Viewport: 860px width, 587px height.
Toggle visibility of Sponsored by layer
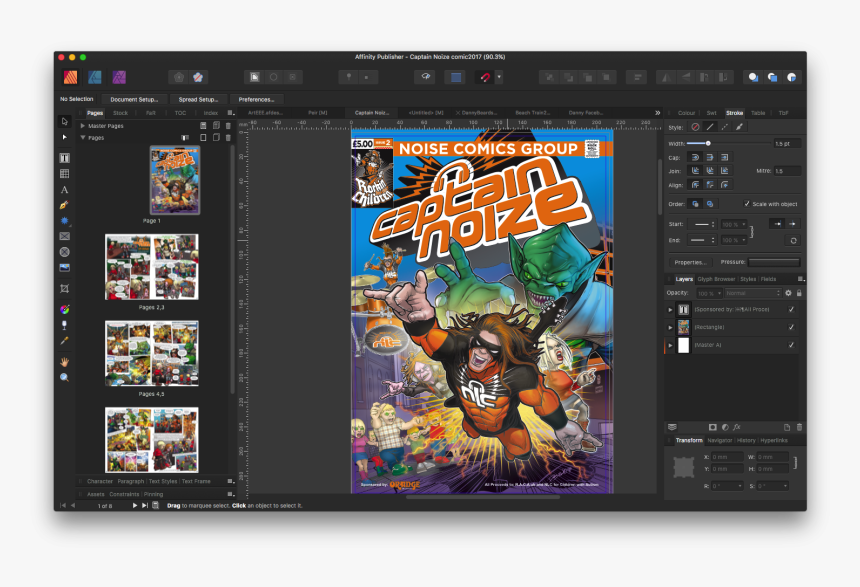pyautogui.click(x=791, y=309)
